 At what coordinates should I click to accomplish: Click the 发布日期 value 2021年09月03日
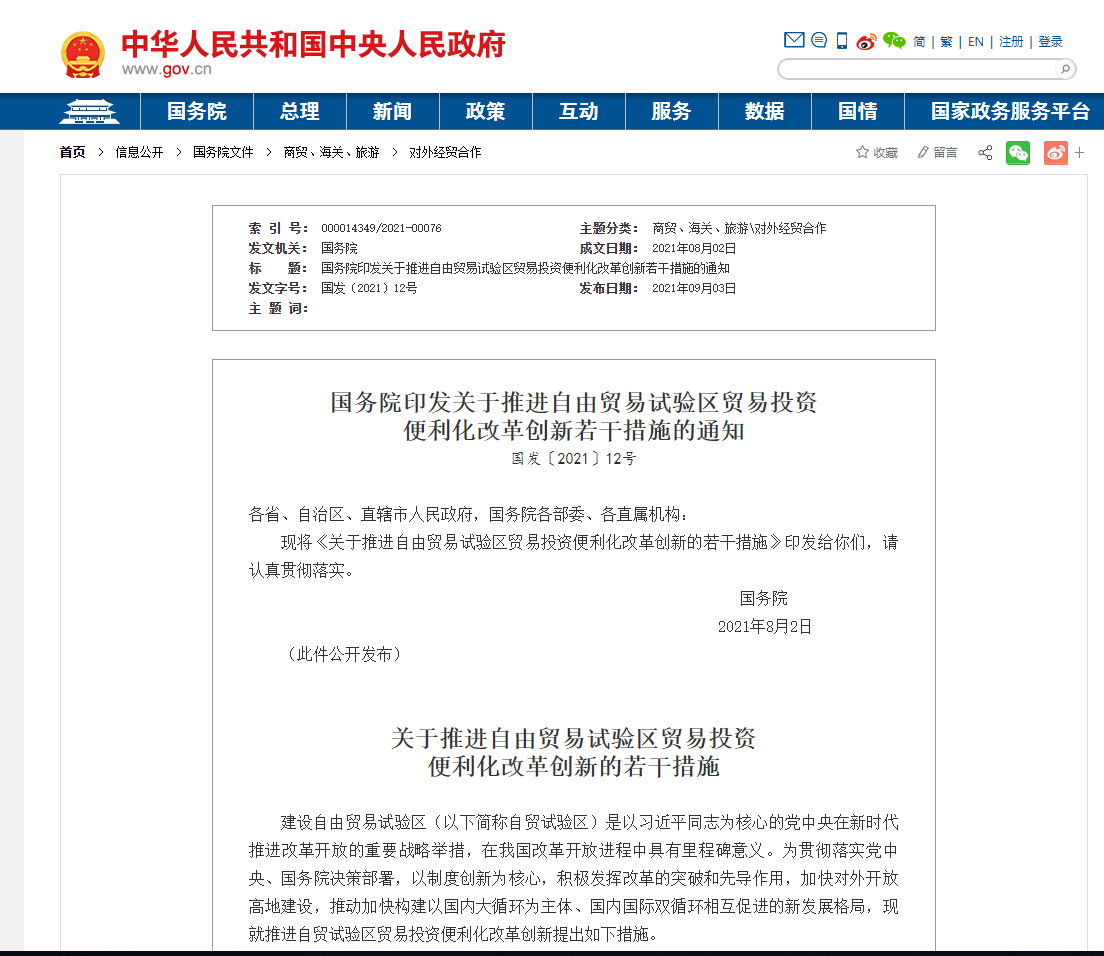(694, 289)
